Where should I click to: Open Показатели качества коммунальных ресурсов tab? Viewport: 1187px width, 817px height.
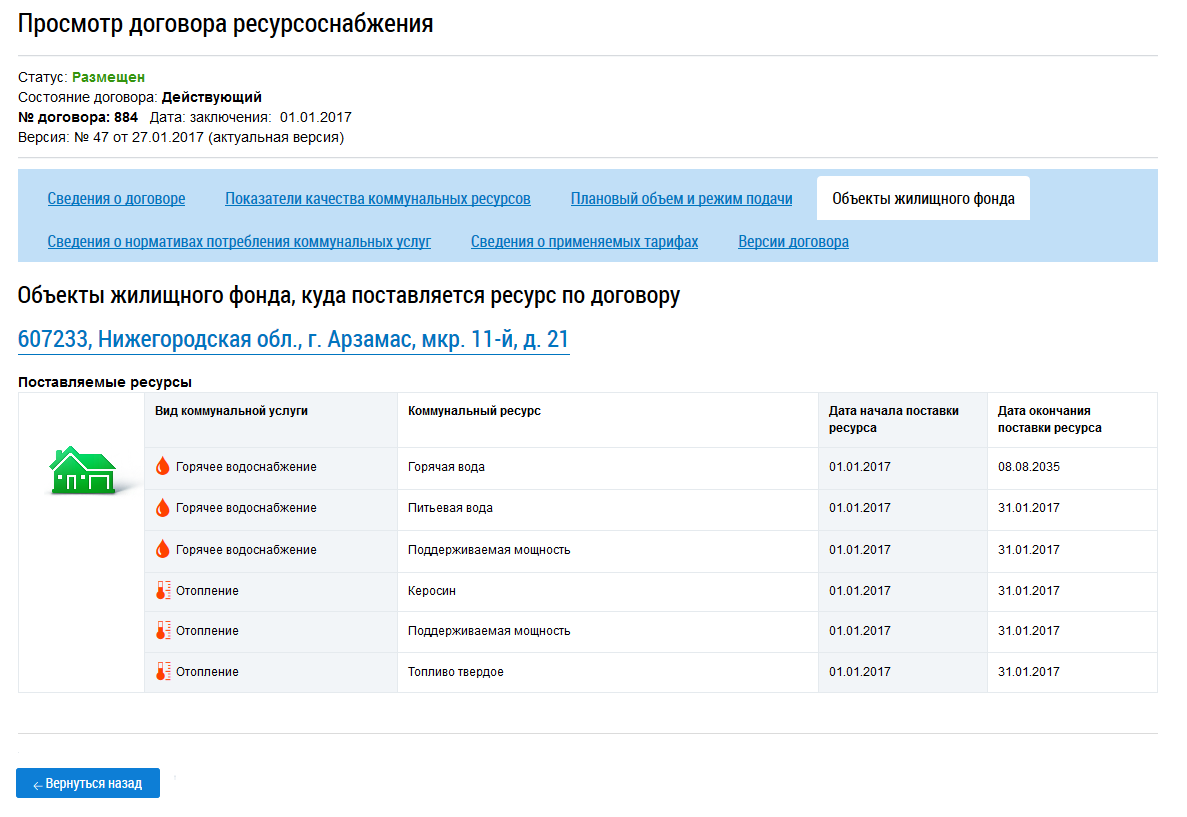pos(378,198)
